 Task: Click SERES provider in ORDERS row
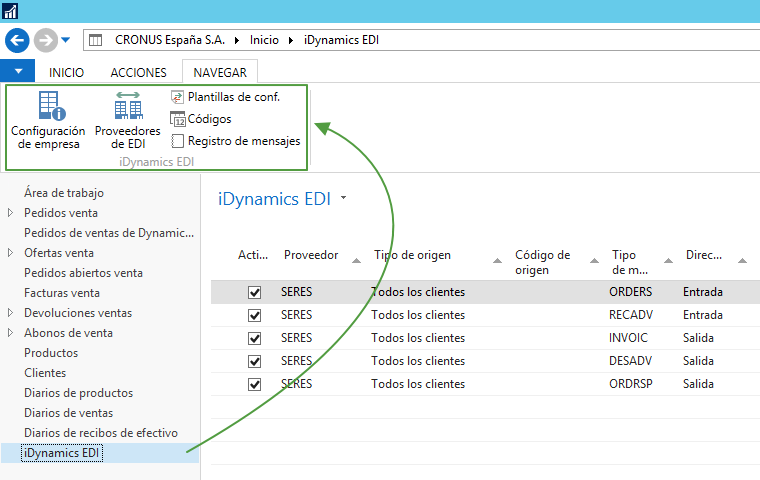296,292
